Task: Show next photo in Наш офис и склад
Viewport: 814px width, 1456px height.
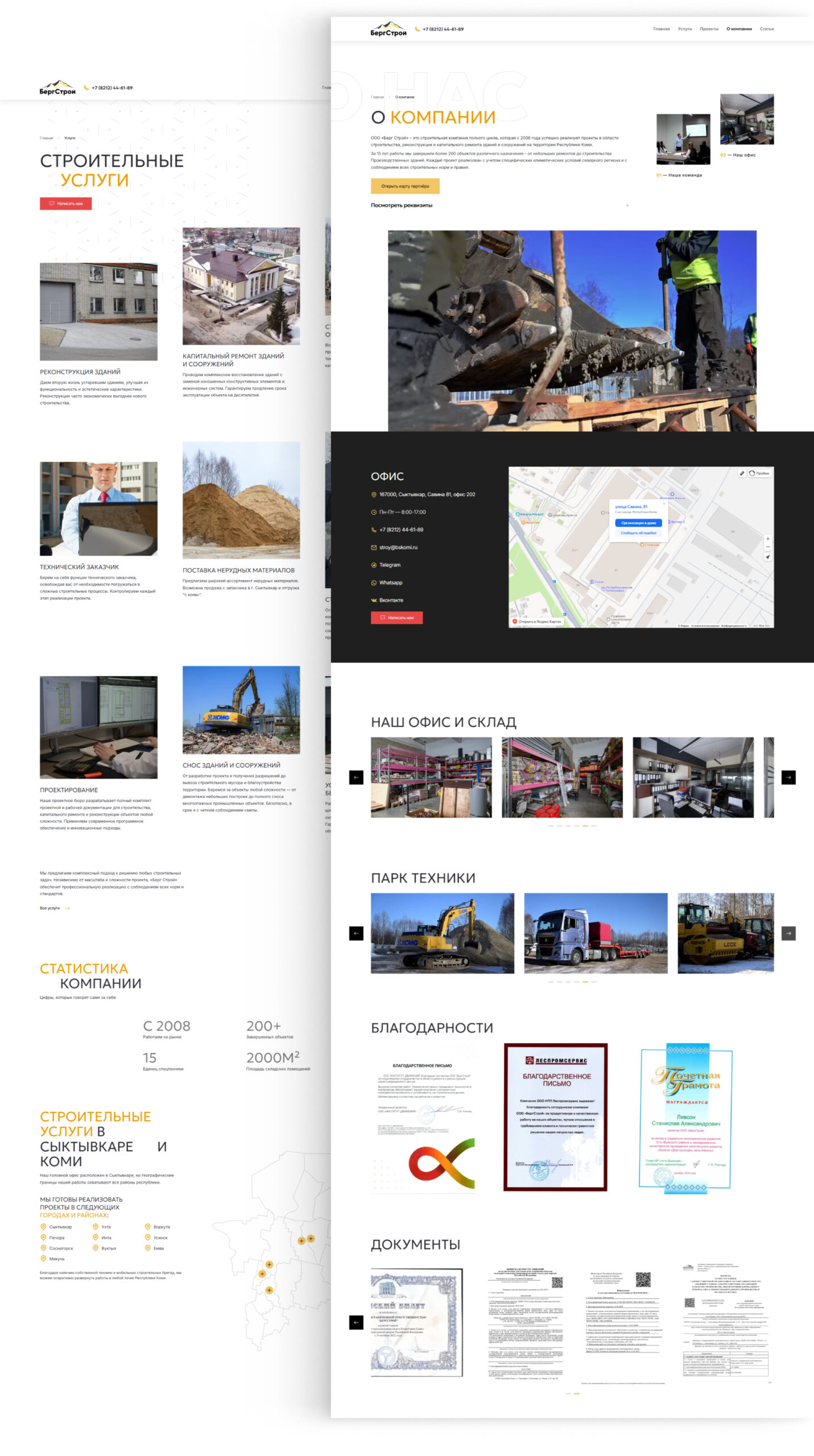Action: click(x=788, y=777)
